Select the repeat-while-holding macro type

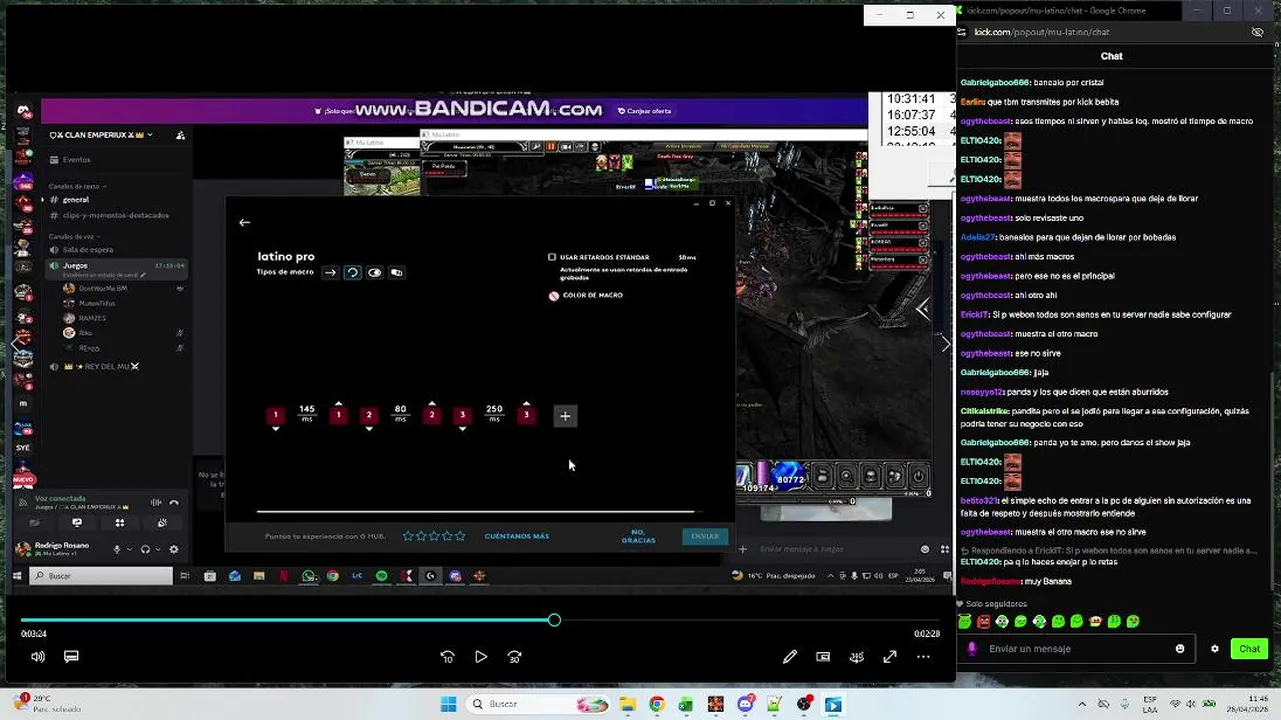pyautogui.click(x=352, y=272)
